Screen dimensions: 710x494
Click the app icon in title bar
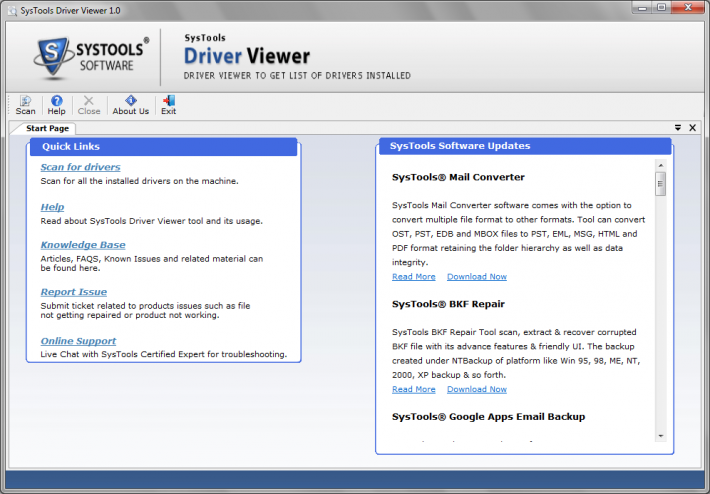coord(13,10)
